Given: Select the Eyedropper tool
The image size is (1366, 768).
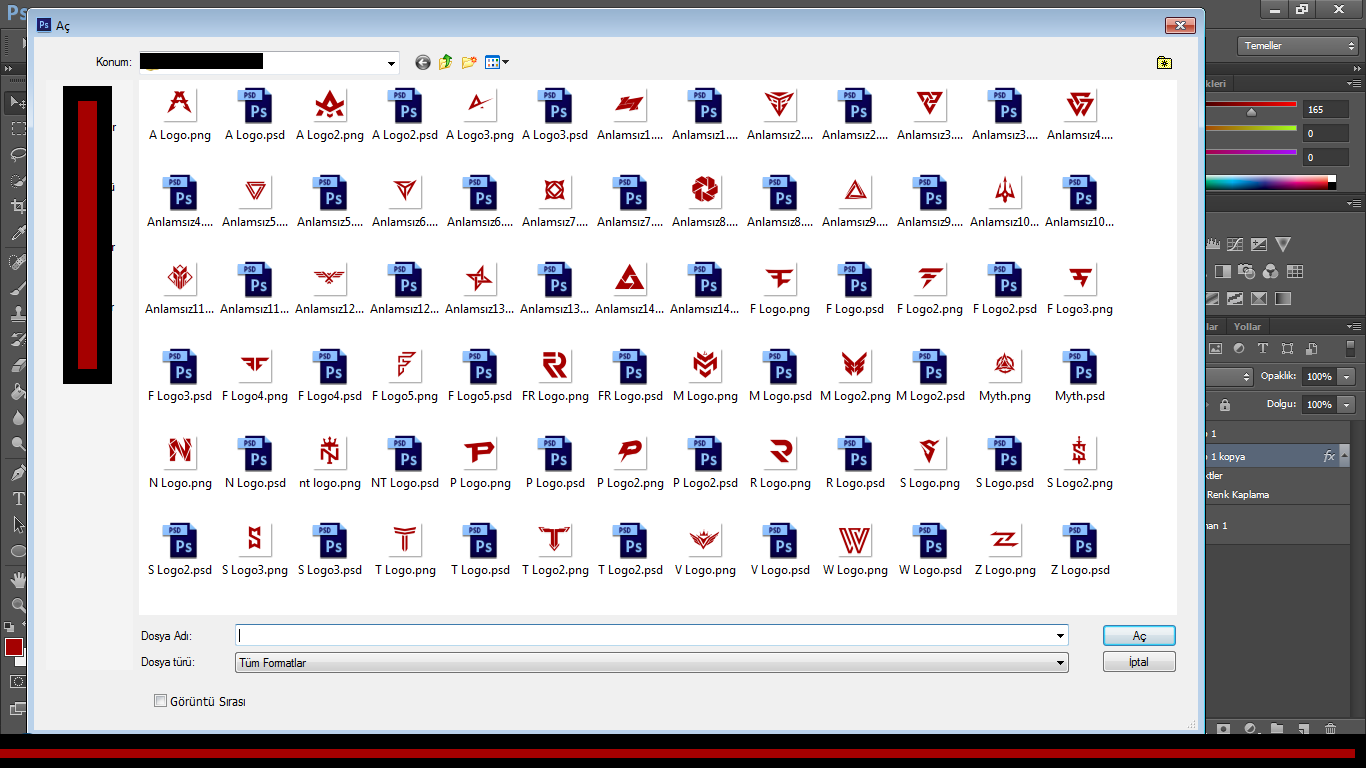Looking at the screenshot, I should coord(17,233).
